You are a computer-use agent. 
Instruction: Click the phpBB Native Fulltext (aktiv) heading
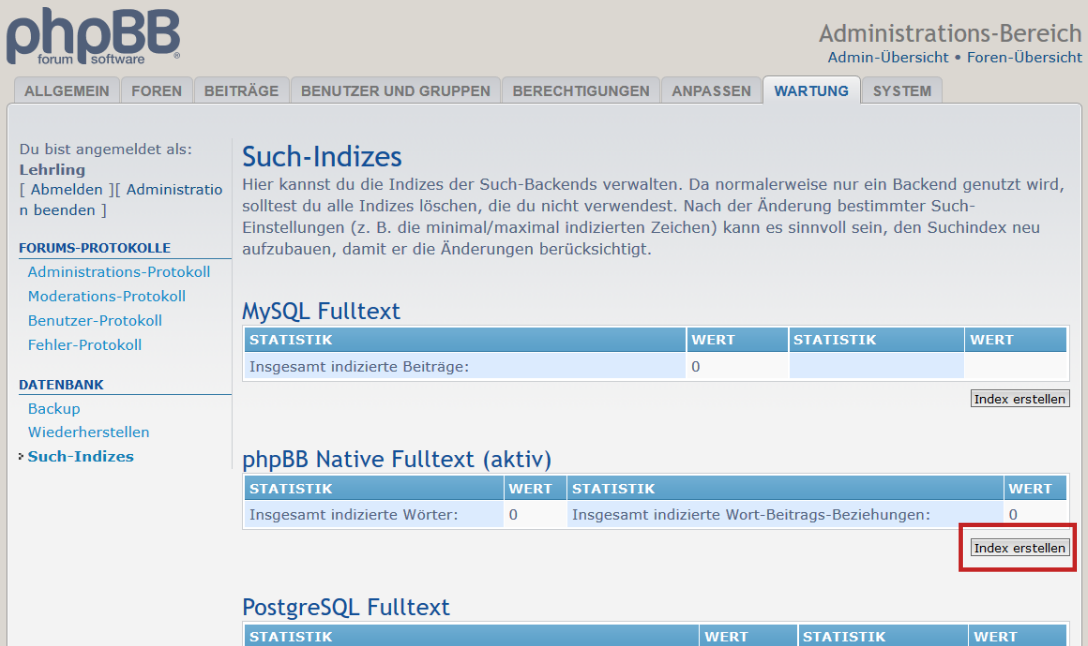397,459
